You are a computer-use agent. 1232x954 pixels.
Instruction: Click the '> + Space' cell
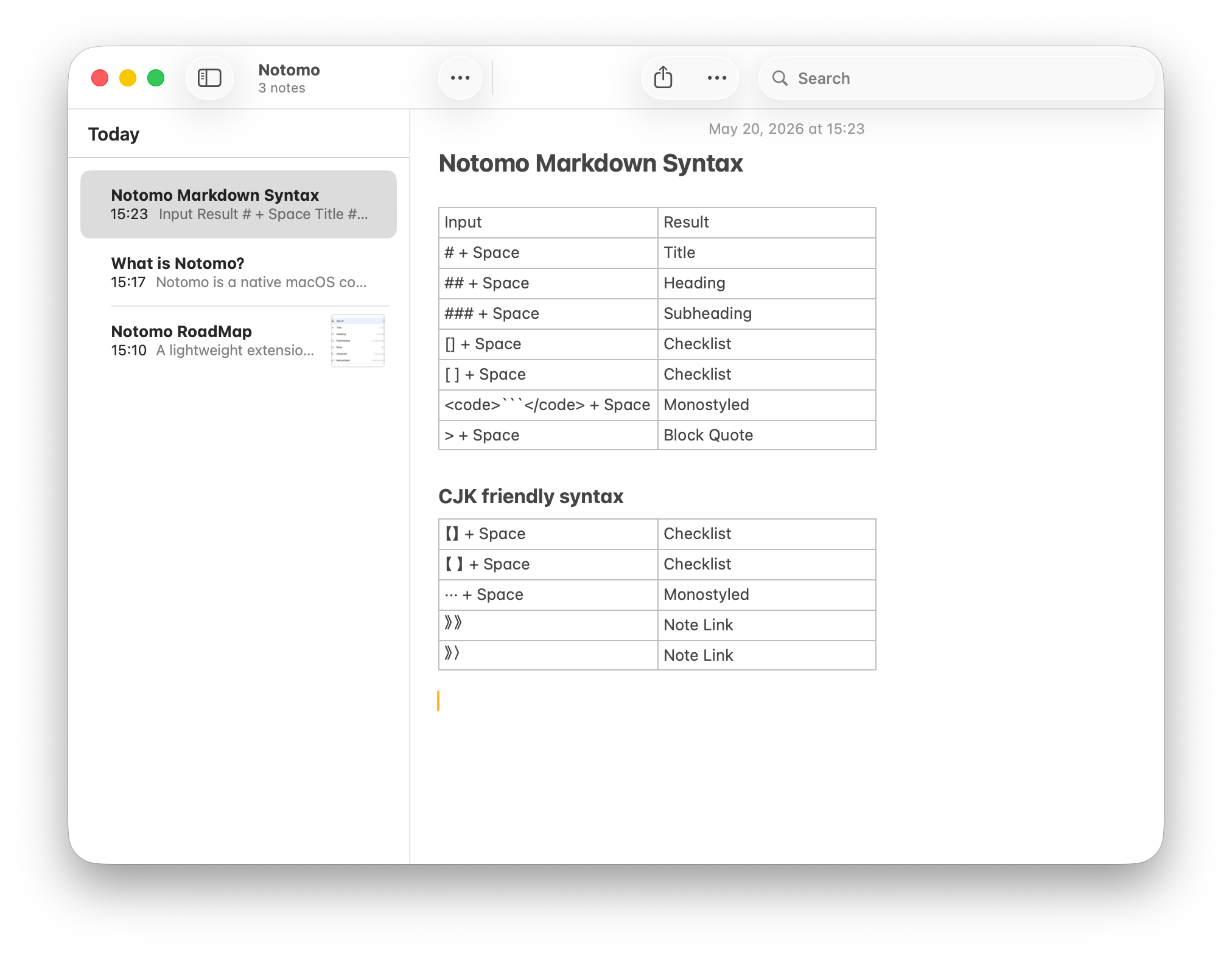[x=548, y=435]
